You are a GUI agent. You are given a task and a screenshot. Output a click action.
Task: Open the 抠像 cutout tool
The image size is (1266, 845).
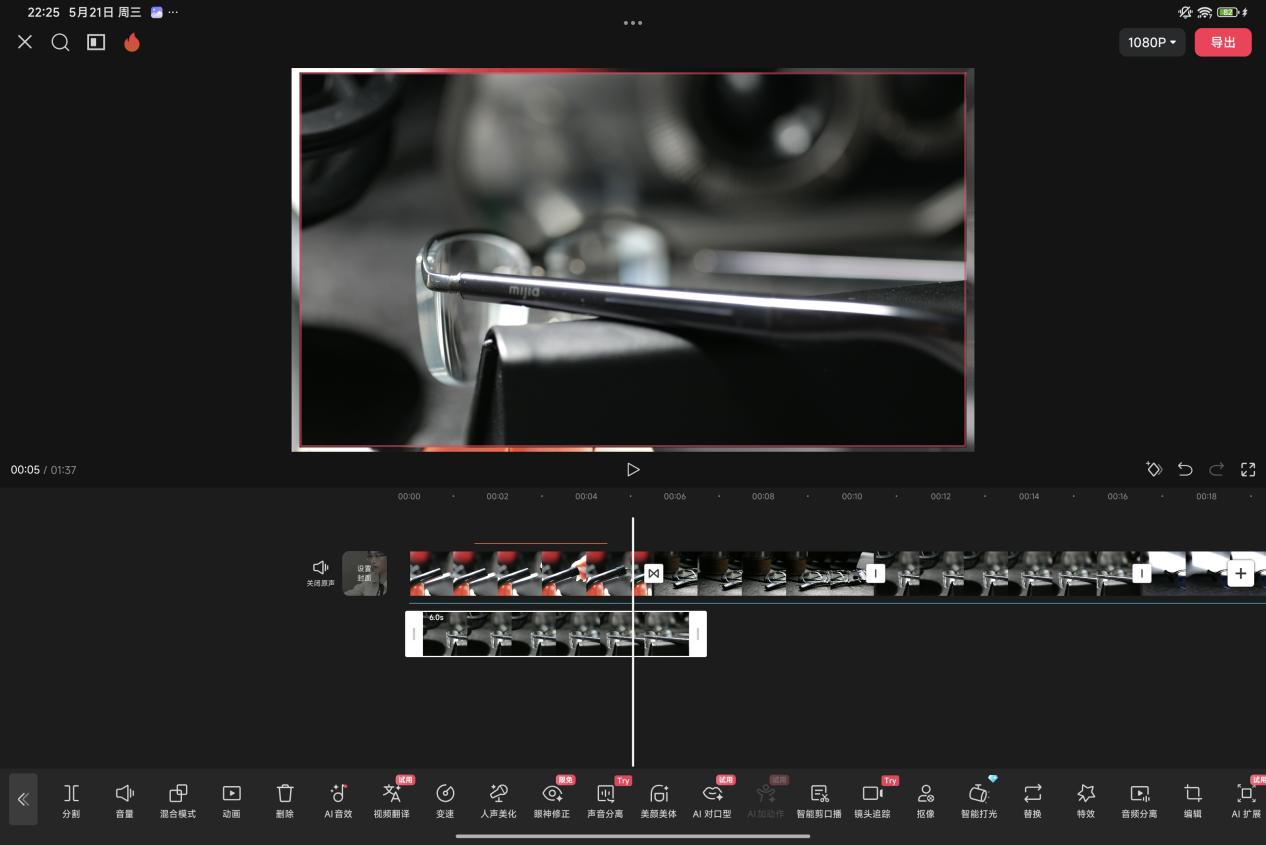[926, 801]
